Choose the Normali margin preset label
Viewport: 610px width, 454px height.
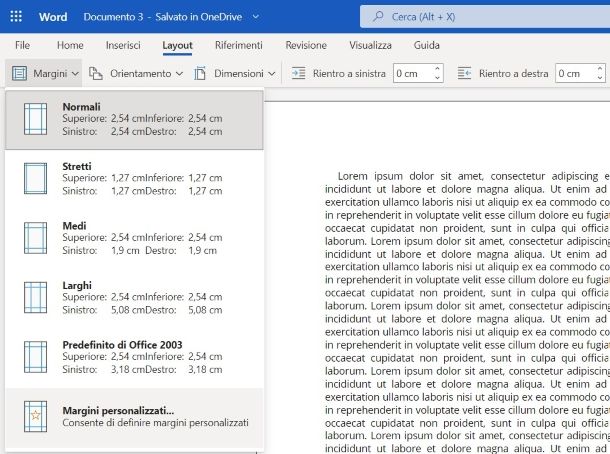pyautogui.click(x=81, y=107)
